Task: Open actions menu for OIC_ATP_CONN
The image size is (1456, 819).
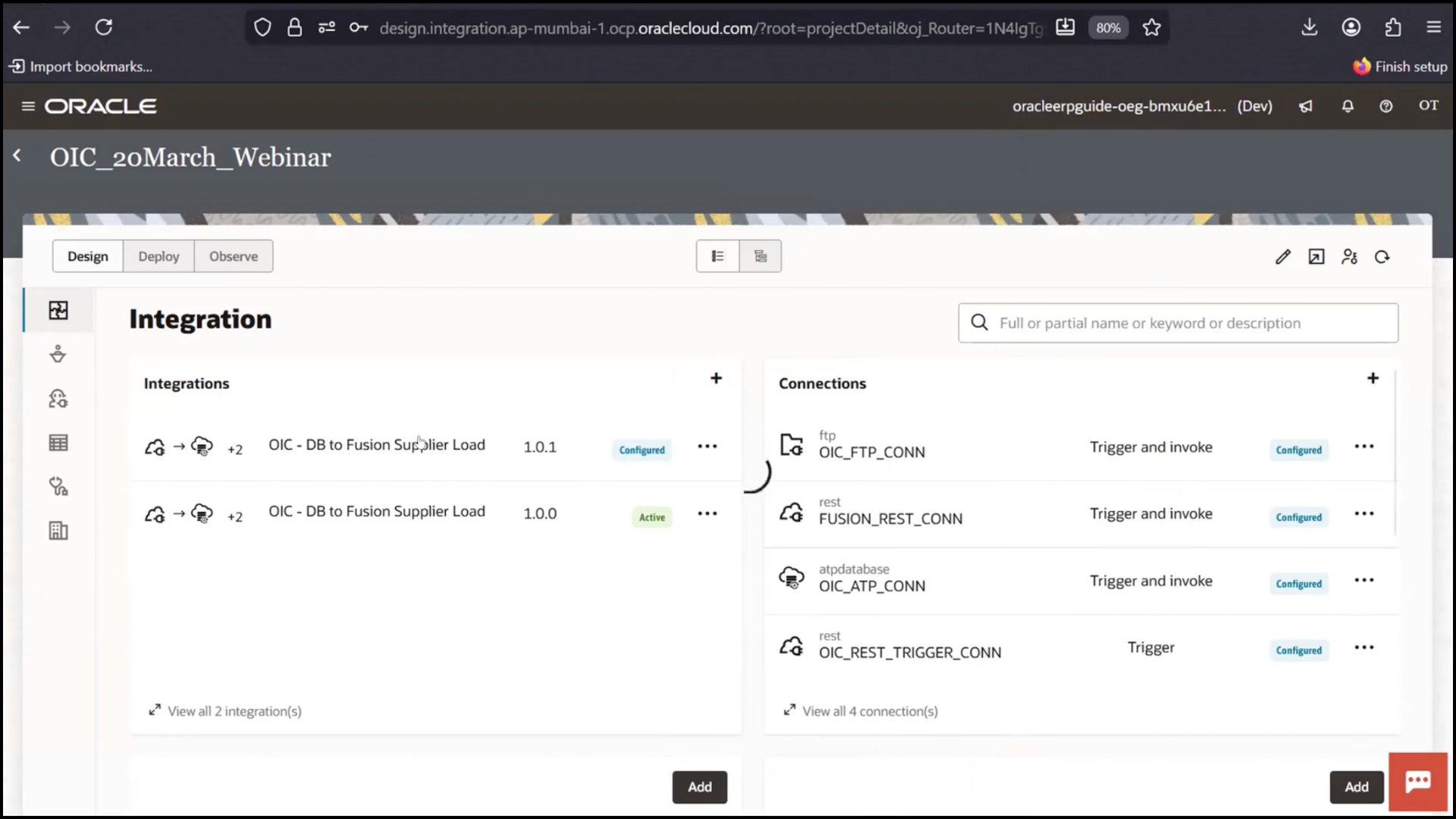Action: tap(1363, 580)
